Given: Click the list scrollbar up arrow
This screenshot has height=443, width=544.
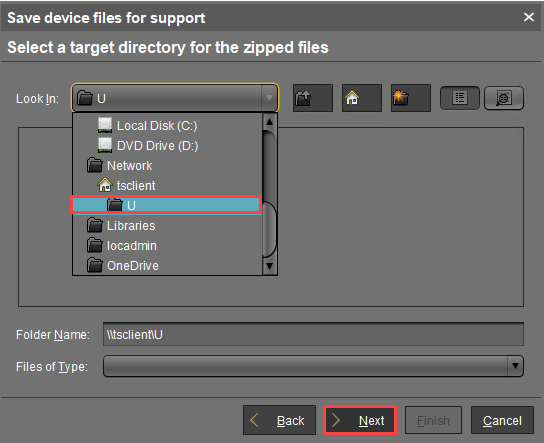Looking at the screenshot, I should click(x=270, y=122).
